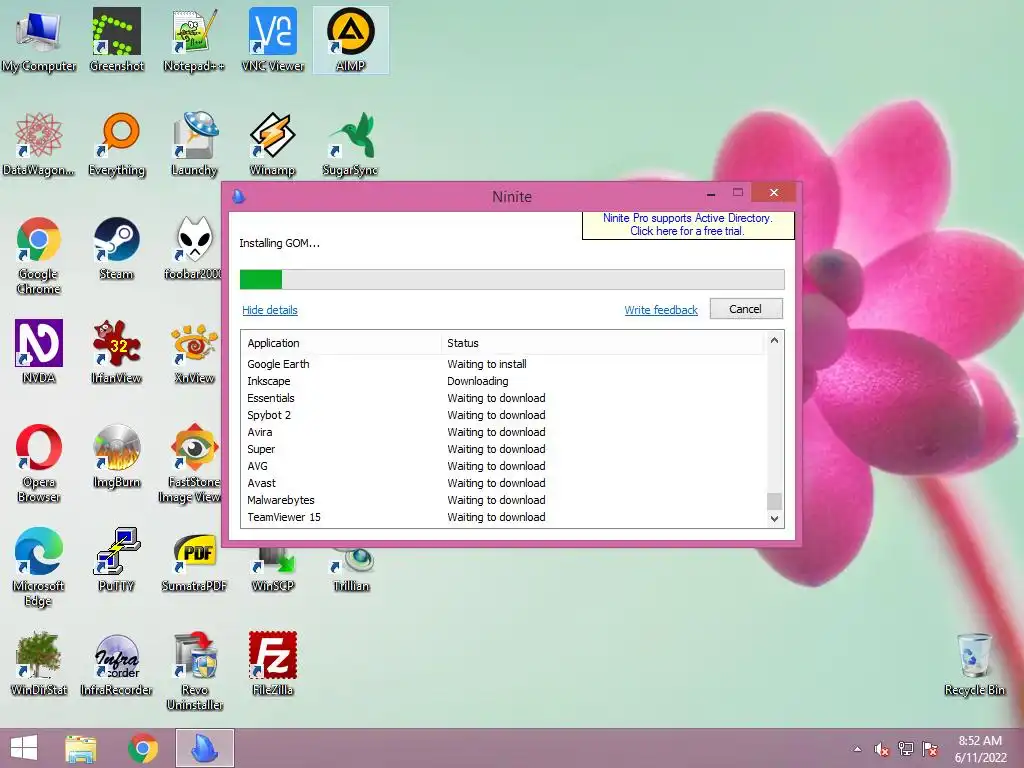Image resolution: width=1024 pixels, height=768 pixels.
Task: Select the Winamp desktop shortcut
Action: coord(272,144)
